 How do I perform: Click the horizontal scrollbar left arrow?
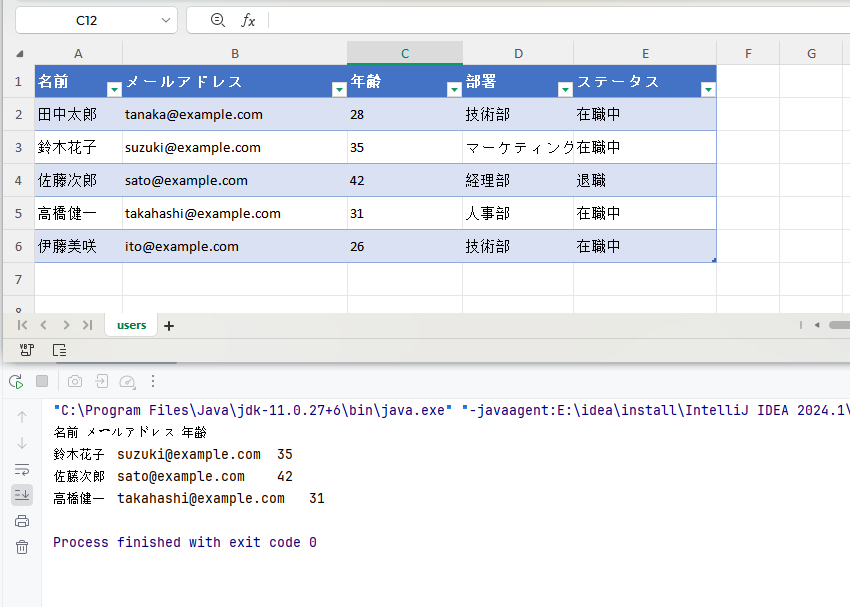pos(817,325)
